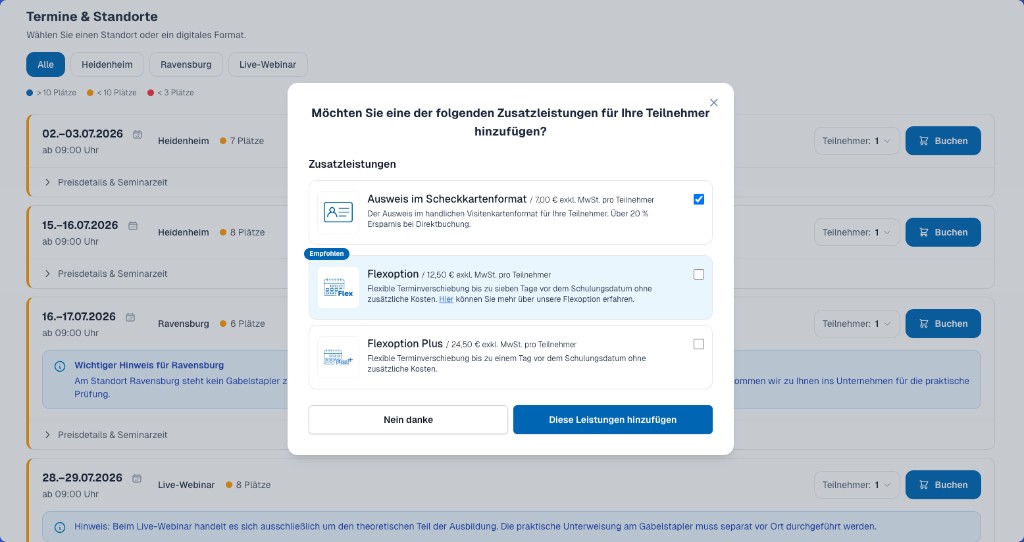Open the 'Hier' link about Flexoption
Screen dimensions: 1024x542
tap(446, 299)
